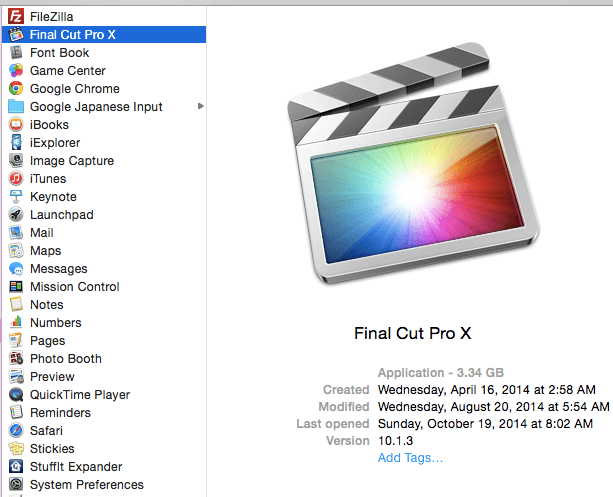Select the QuickTime Player icon

click(x=16, y=395)
